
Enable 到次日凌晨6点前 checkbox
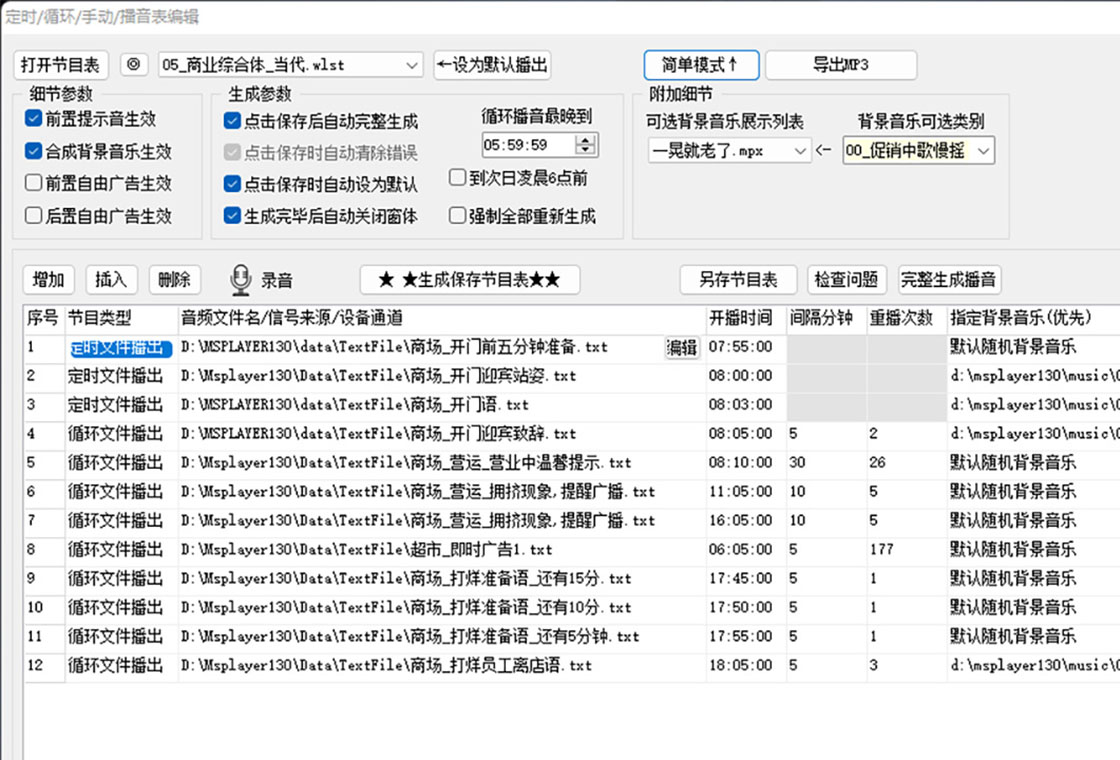coord(457,177)
